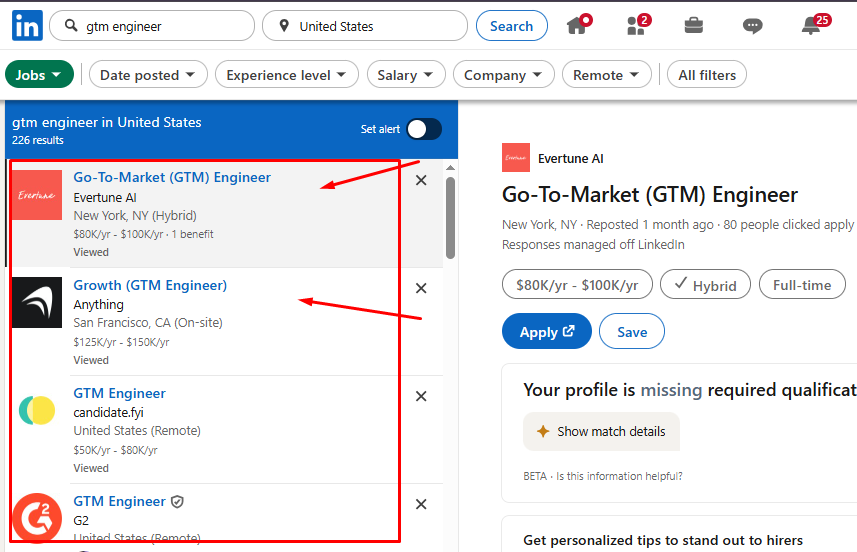
Task: Click the Is this information helpful? text
Action: coord(619,476)
